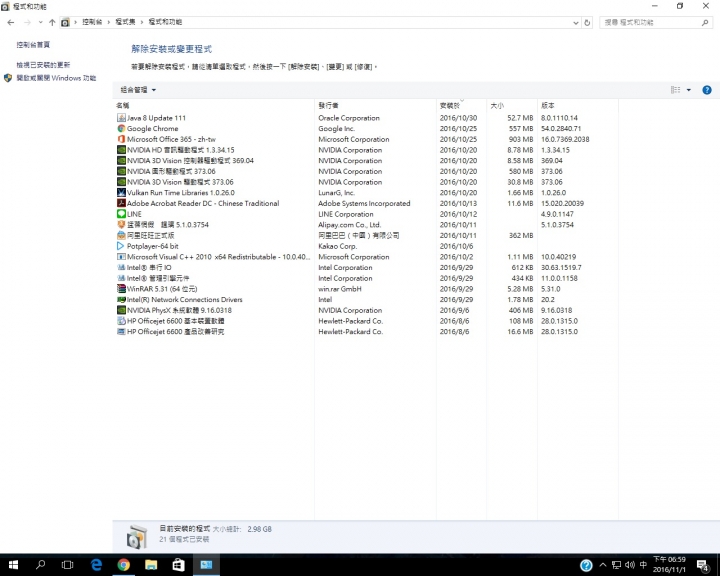Expand the address bar history dropdown
The image size is (720, 576).
point(576,23)
